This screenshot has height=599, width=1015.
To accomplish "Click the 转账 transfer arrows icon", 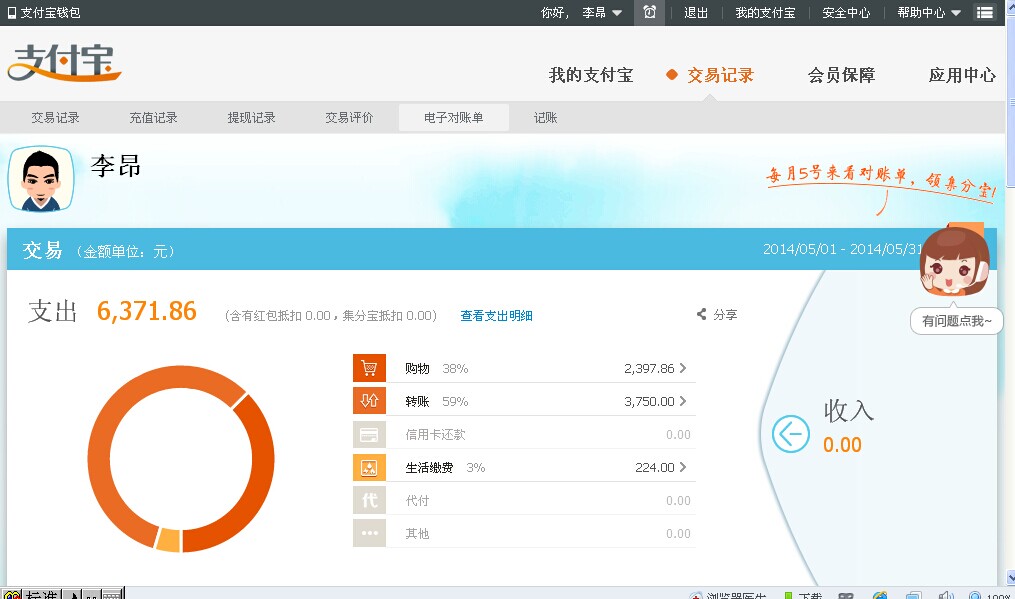I will [x=369, y=401].
